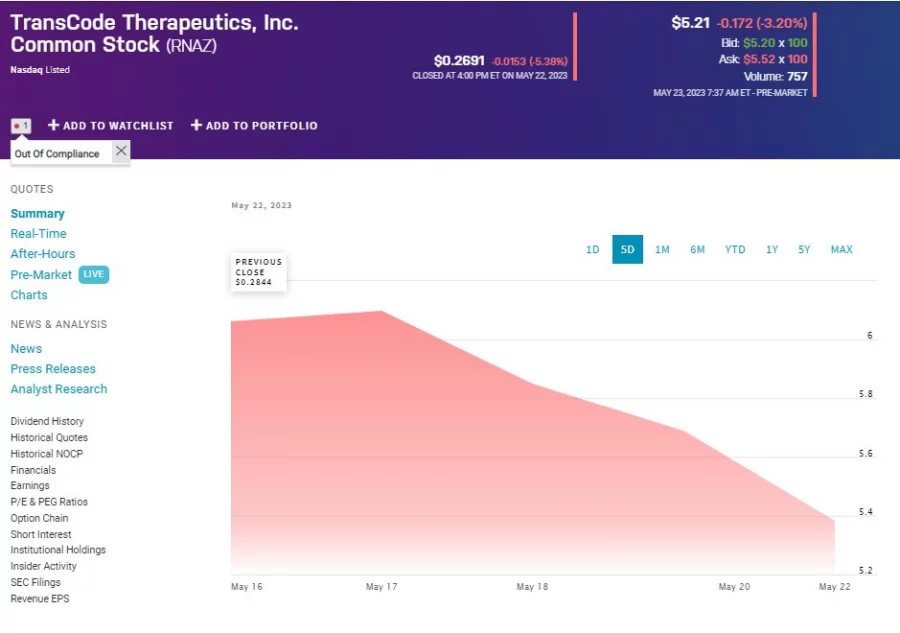The height and width of the screenshot is (633, 900).
Task: Open the After-Hours quotes page
Action: pos(42,253)
